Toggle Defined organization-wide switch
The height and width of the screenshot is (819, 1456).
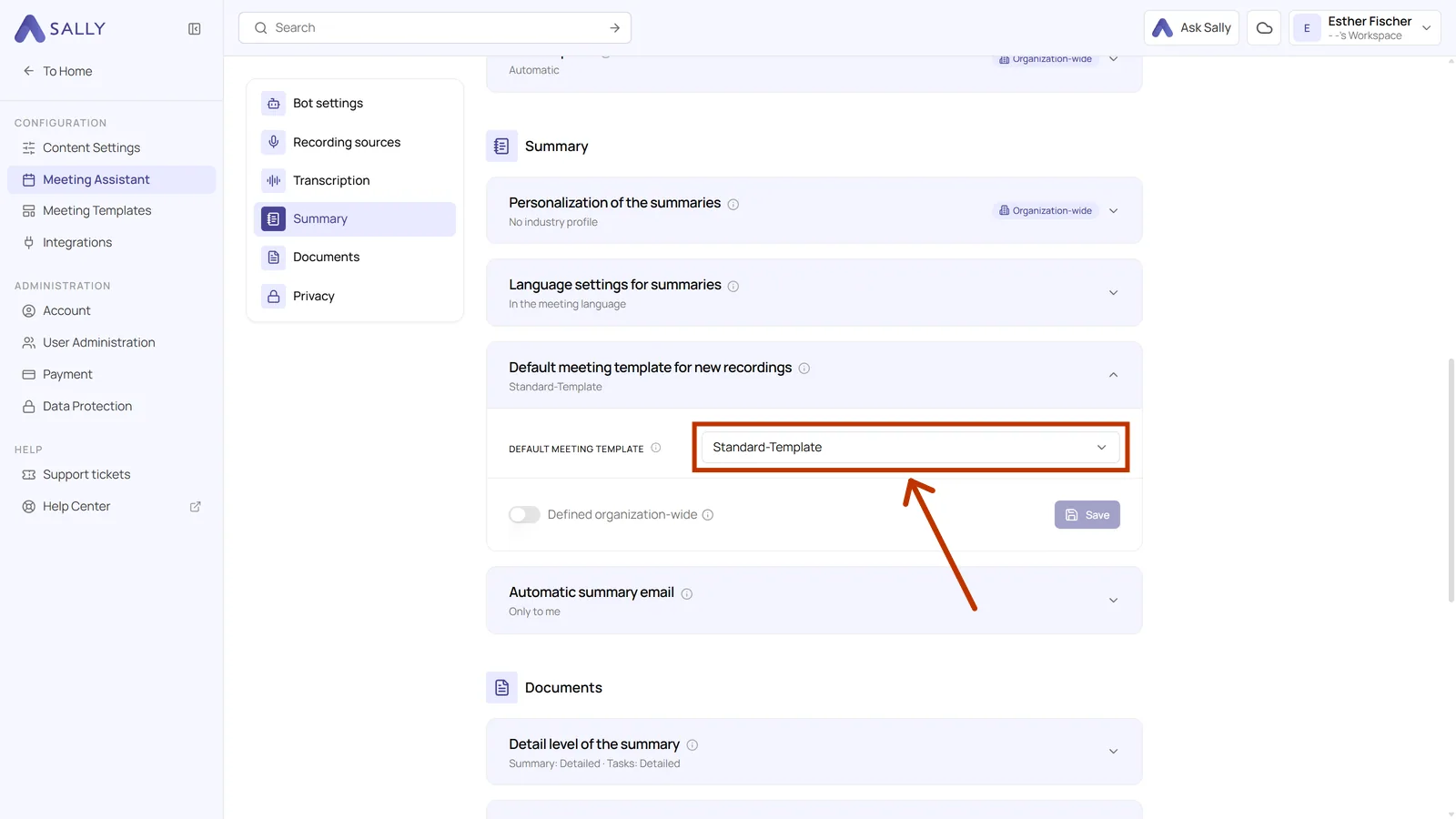(524, 515)
